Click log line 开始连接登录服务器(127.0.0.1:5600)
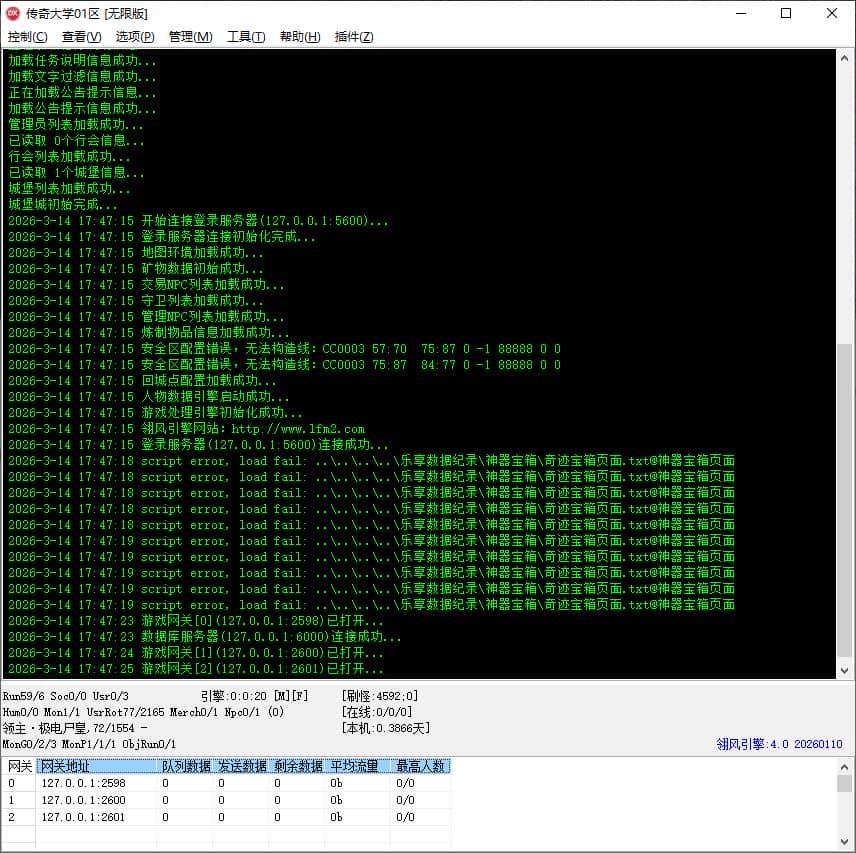The height and width of the screenshot is (853, 856). click(x=198, y=220)
